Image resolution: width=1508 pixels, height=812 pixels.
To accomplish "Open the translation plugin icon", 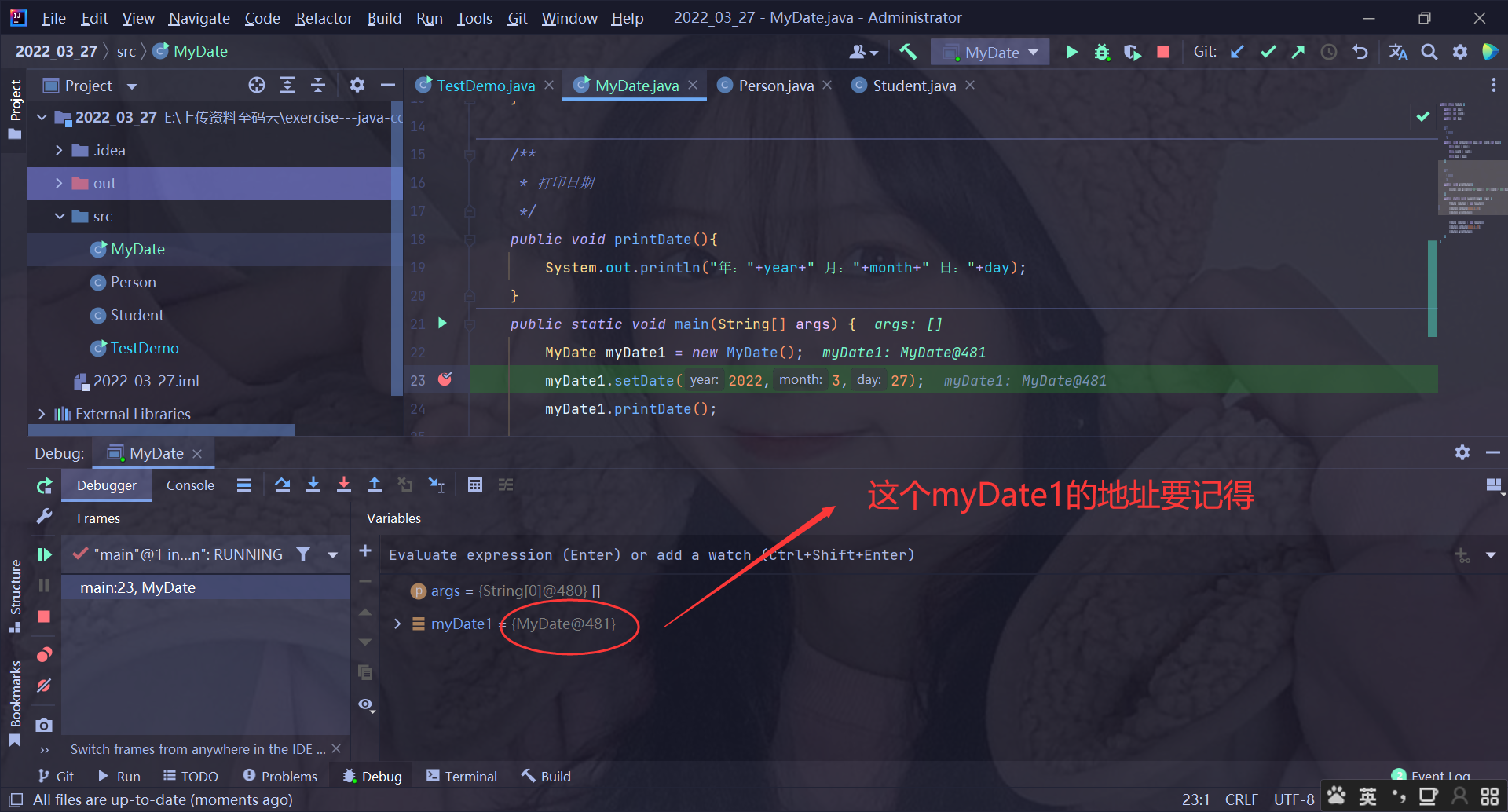I will tap(1398, 52).
